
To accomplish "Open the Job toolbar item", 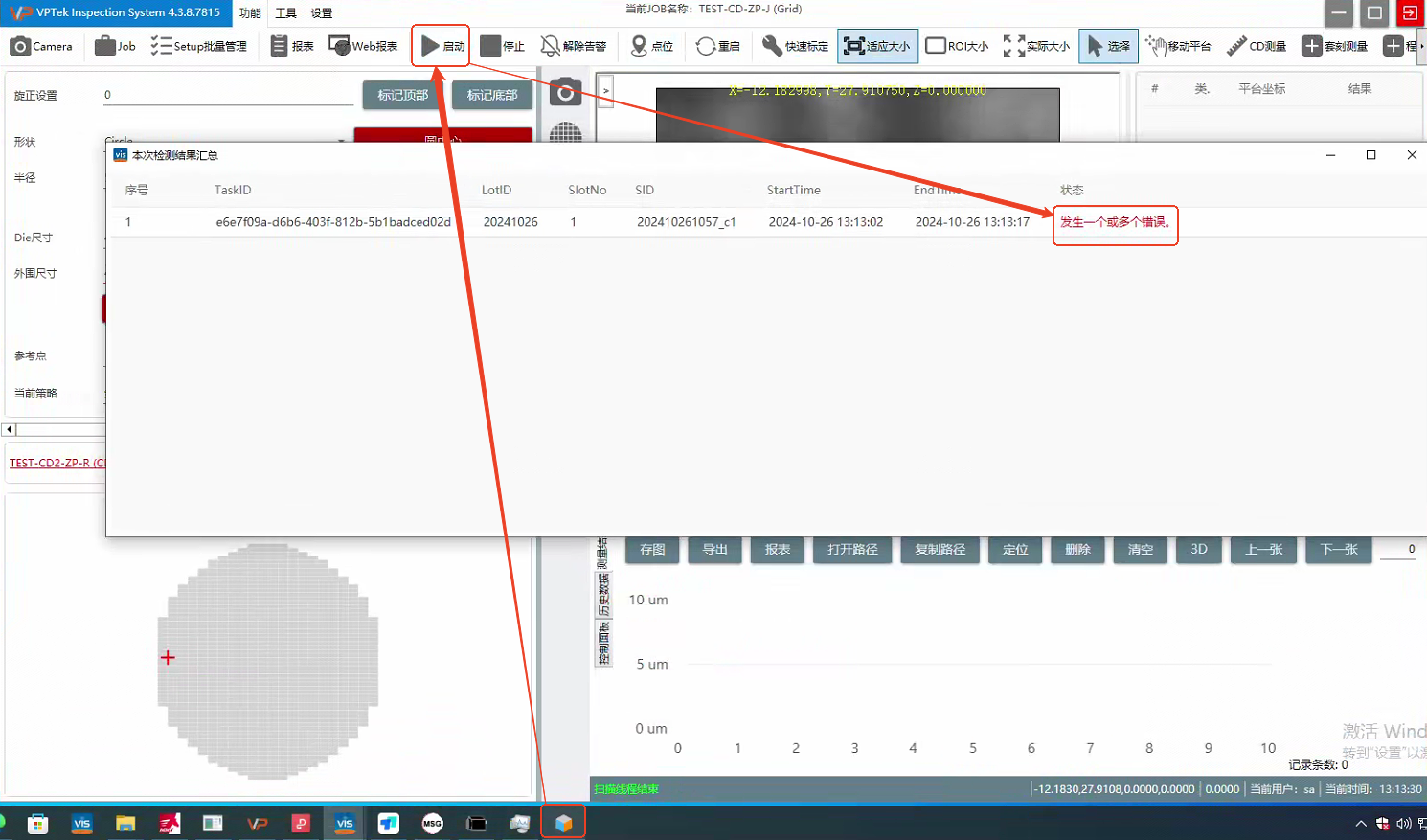I will tap(115, 46).
